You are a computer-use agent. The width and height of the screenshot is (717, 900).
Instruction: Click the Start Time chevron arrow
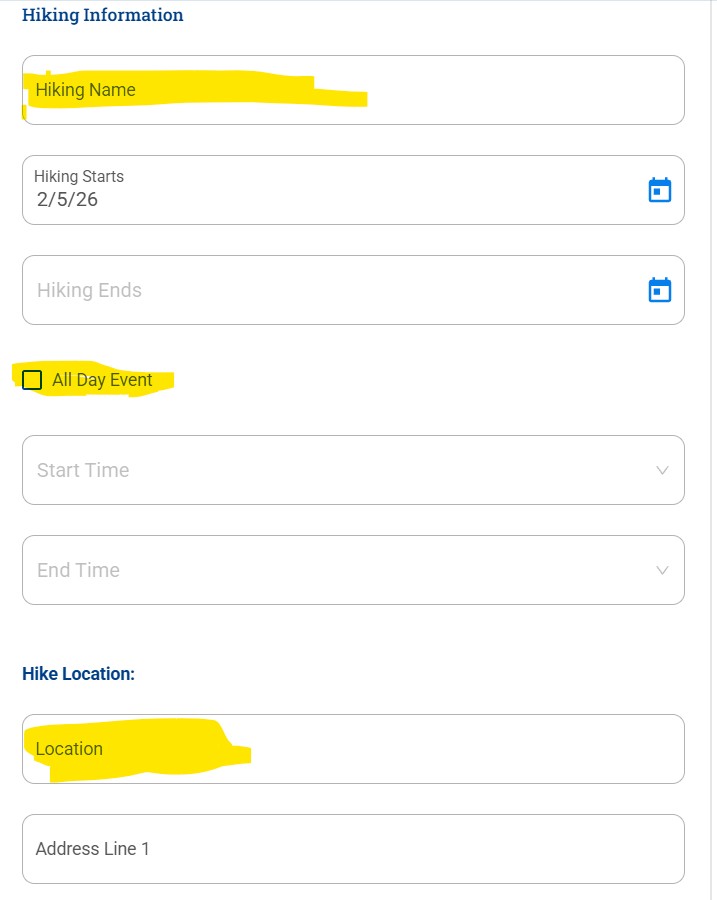pyautogui.click(x=661, y=470)
